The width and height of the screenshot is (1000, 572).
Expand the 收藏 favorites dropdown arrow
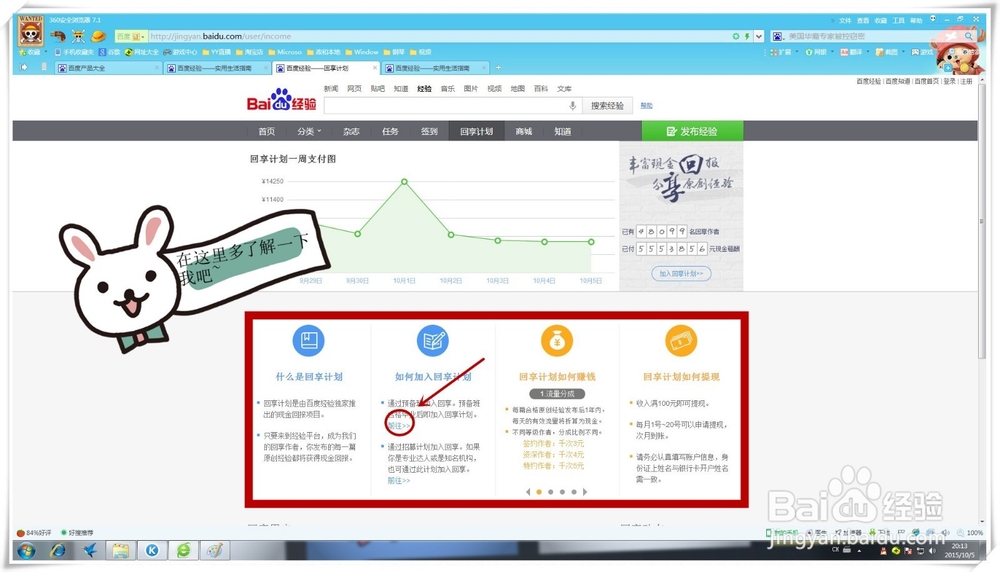click(x=46, y=52)
